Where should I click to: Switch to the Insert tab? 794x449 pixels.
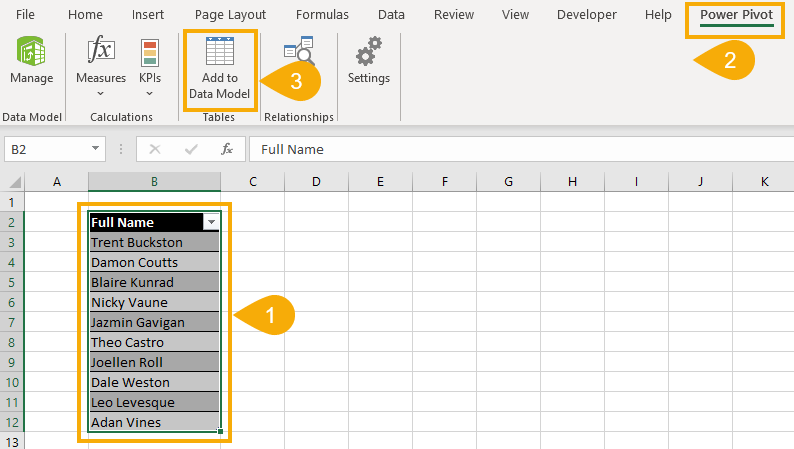[x=148, y=15]
